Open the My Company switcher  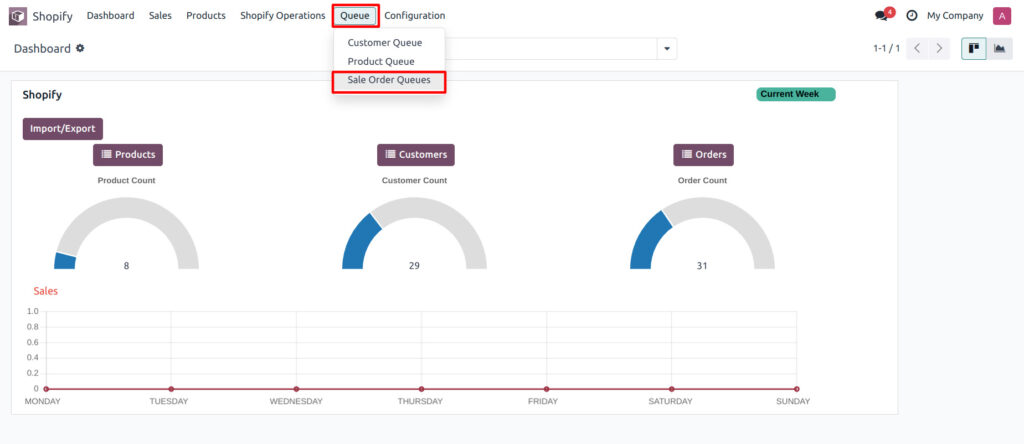[x=954, y=16]
